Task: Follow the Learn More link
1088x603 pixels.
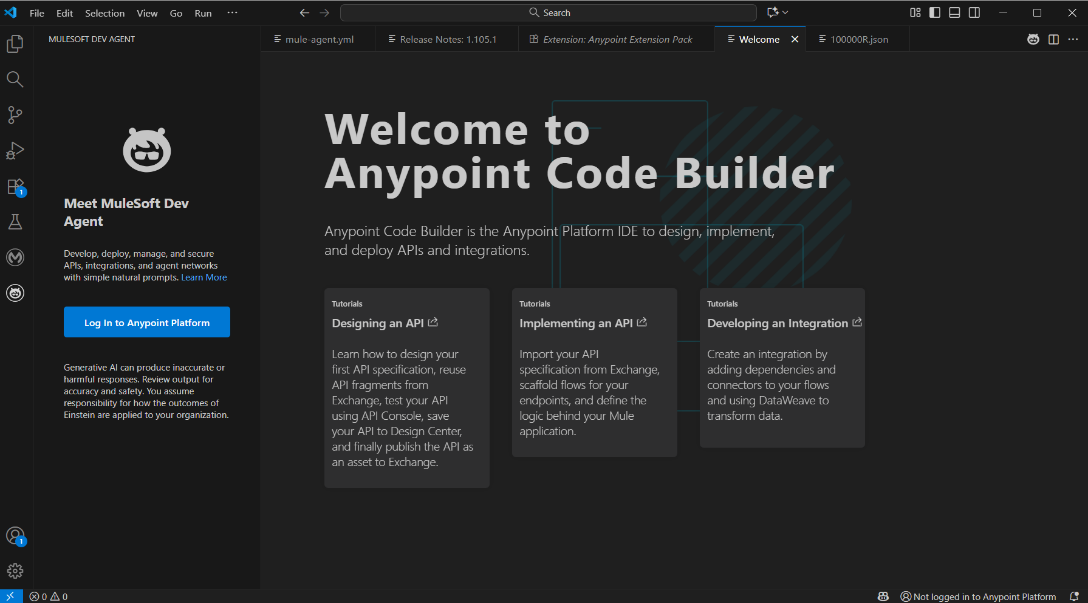Action: (204, 277)
